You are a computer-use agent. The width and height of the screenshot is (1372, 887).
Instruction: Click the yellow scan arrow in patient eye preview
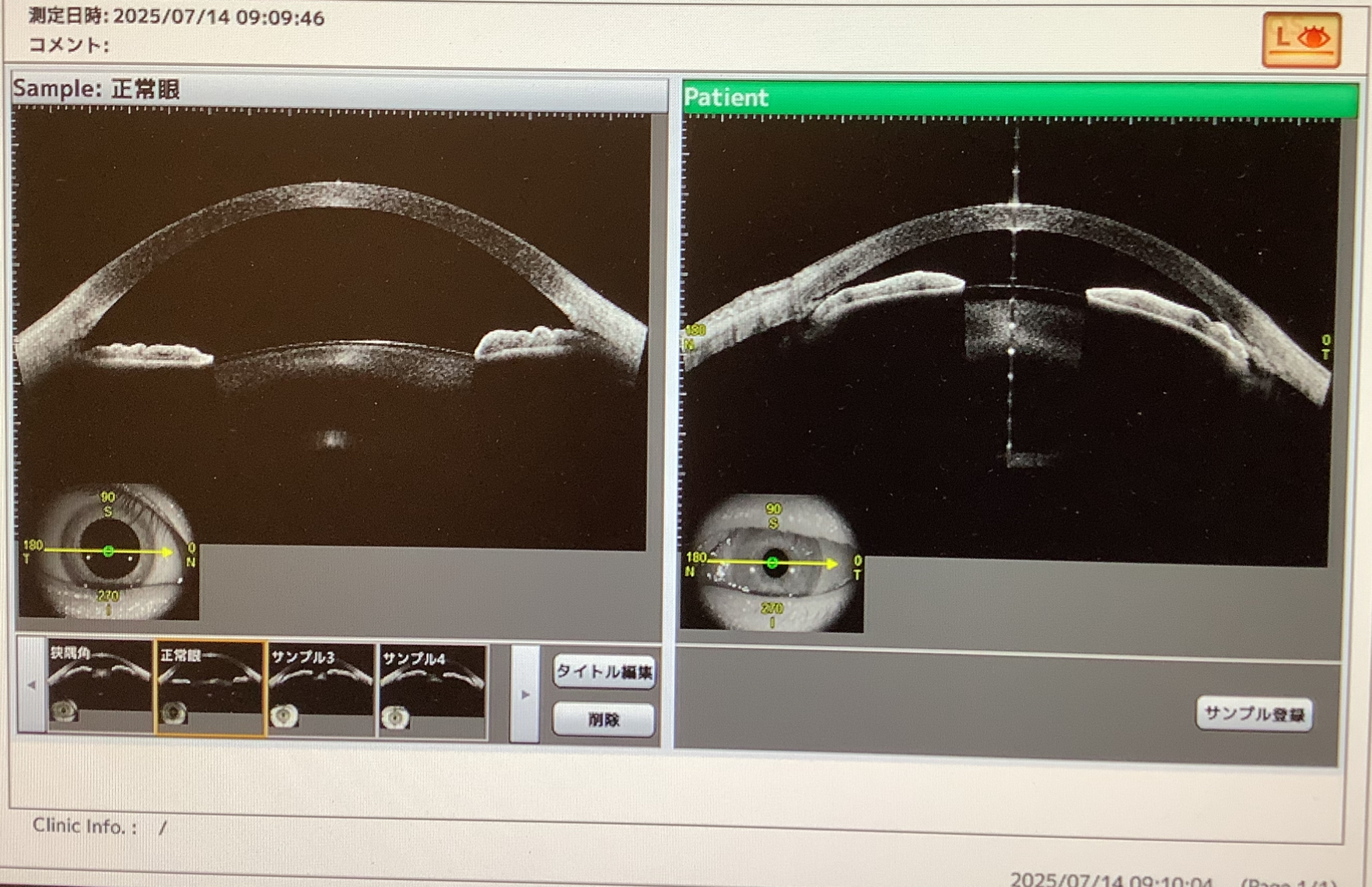pos(809,563)
